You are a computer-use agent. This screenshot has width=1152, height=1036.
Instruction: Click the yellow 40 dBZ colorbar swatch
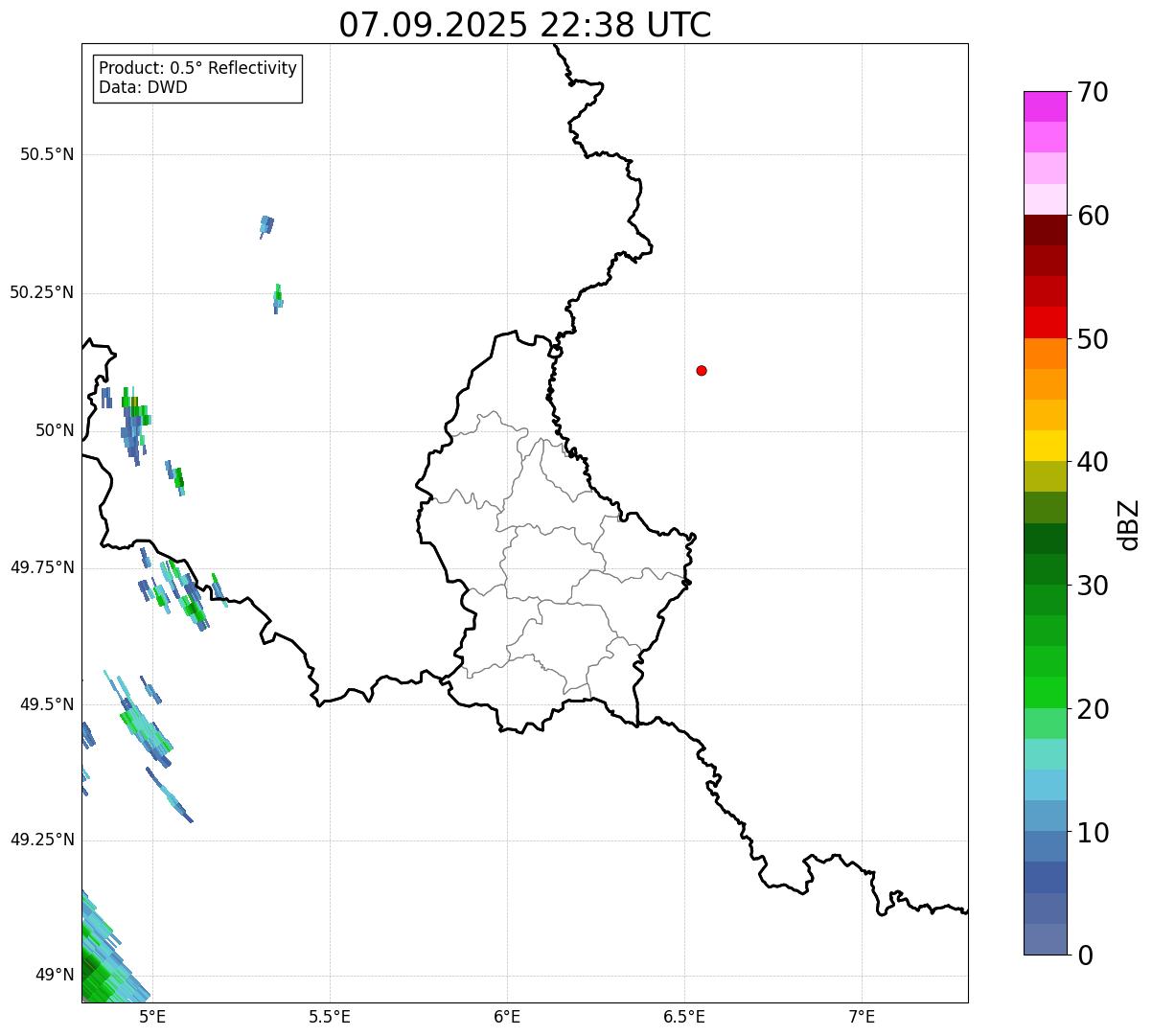click(x=1045, y=447)
